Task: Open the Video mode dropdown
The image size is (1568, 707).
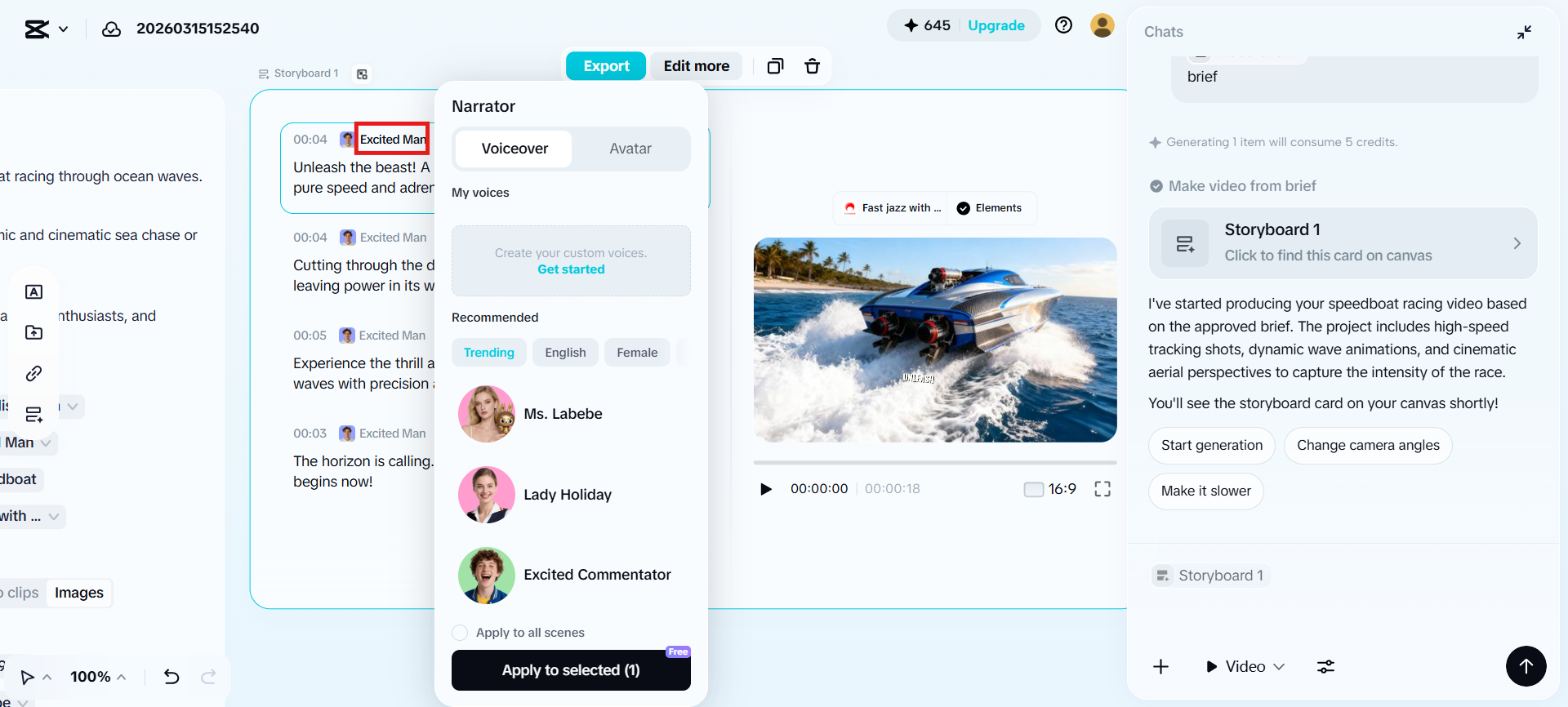Action: pyautogui.click(x=1245, y=667)
